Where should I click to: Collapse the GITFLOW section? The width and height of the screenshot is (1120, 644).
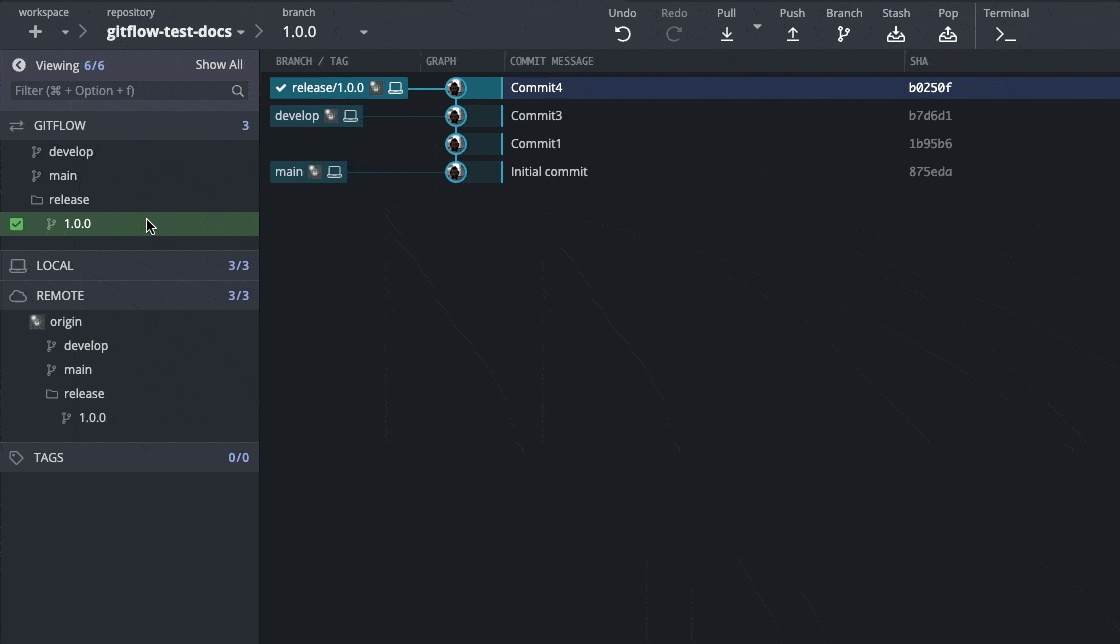[60, 126]
